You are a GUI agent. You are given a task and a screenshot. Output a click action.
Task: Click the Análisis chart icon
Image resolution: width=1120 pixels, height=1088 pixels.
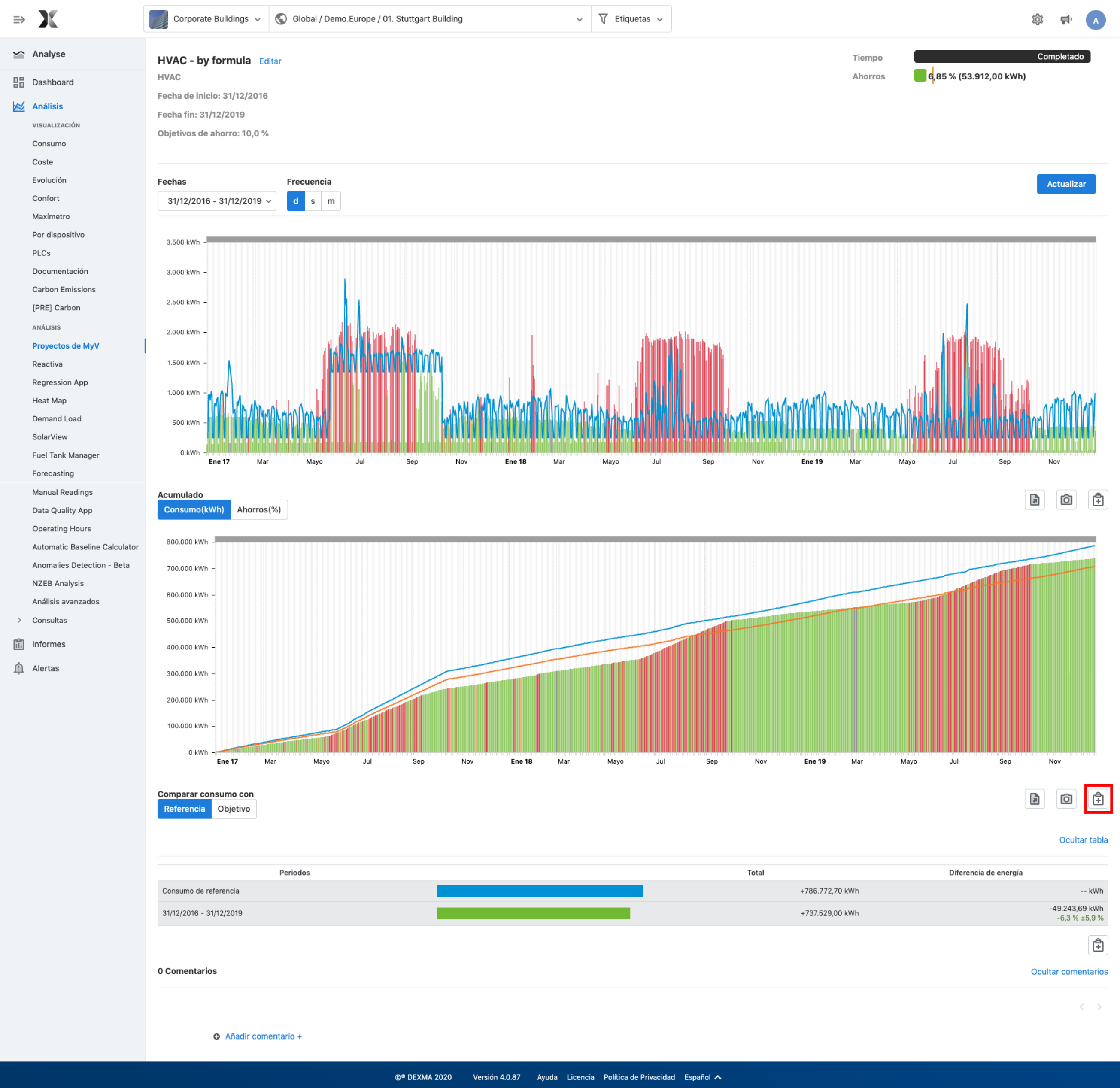[x=19, y=106]
